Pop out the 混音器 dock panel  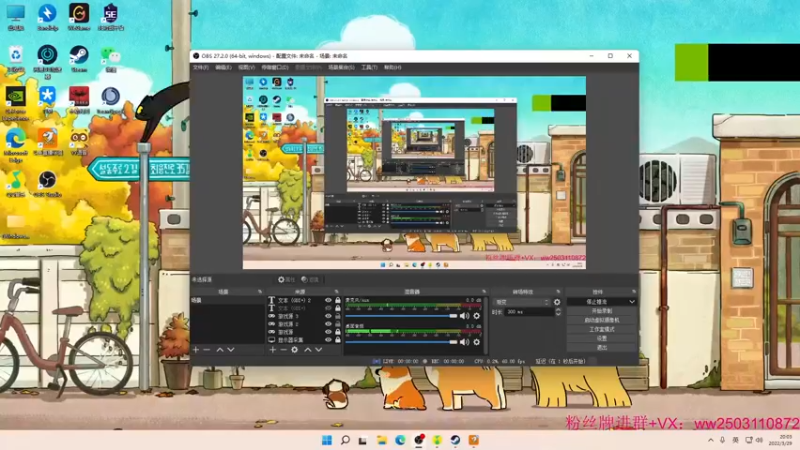[x=484, y=292]
